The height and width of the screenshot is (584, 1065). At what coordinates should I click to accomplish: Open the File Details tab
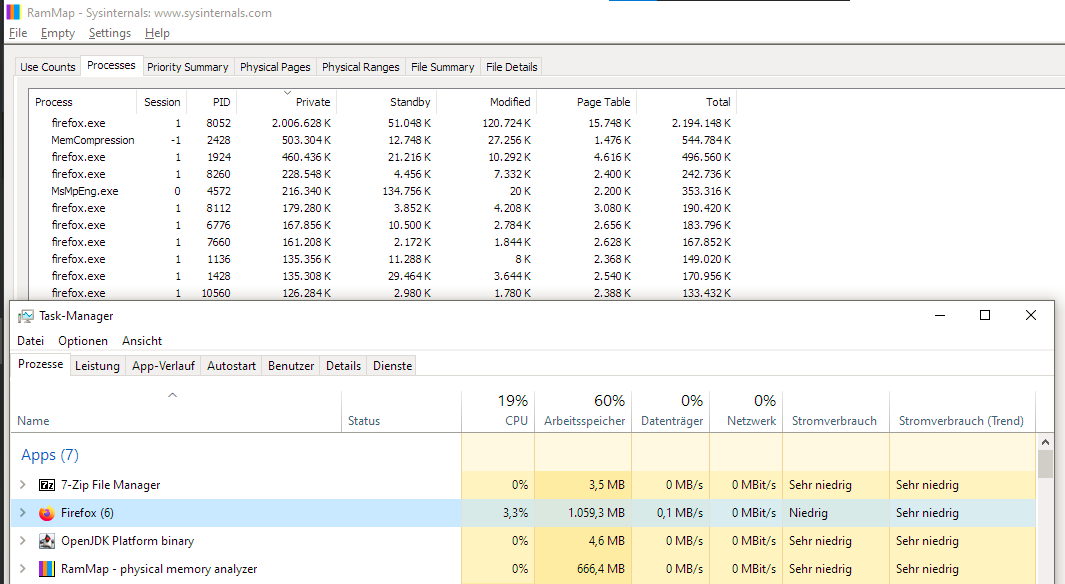click(511, 67)
